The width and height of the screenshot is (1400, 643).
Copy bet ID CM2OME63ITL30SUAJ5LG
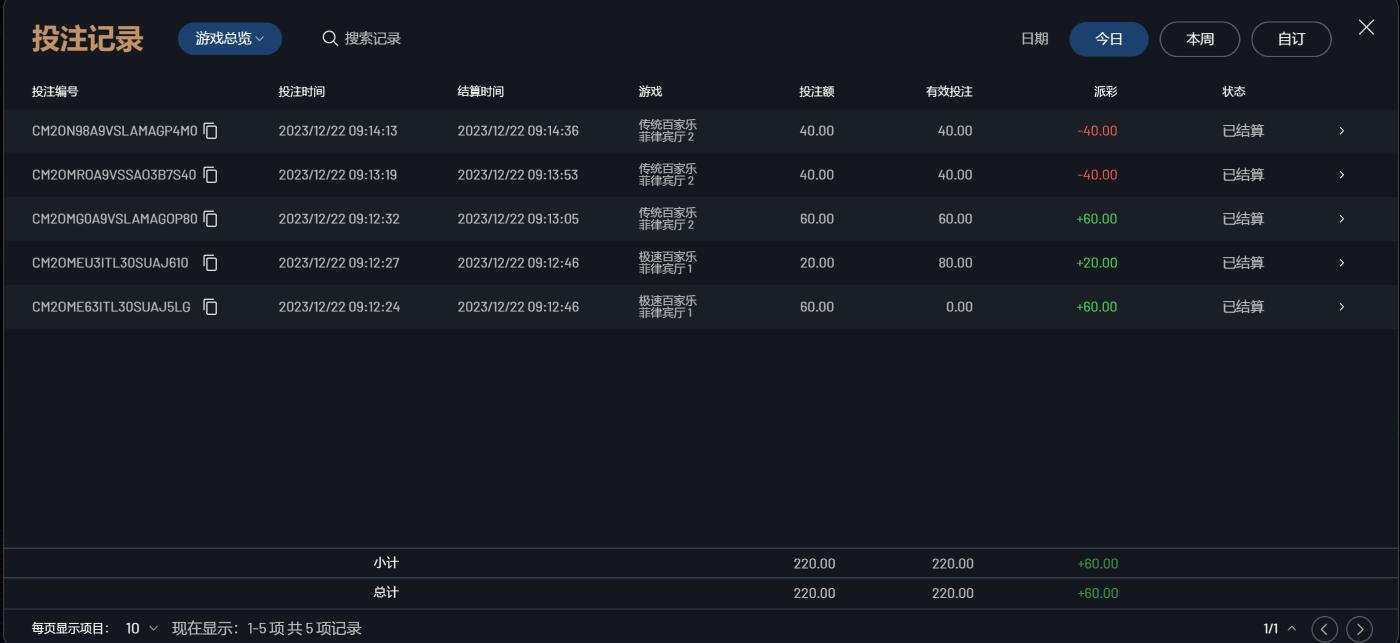coord(211,307)
